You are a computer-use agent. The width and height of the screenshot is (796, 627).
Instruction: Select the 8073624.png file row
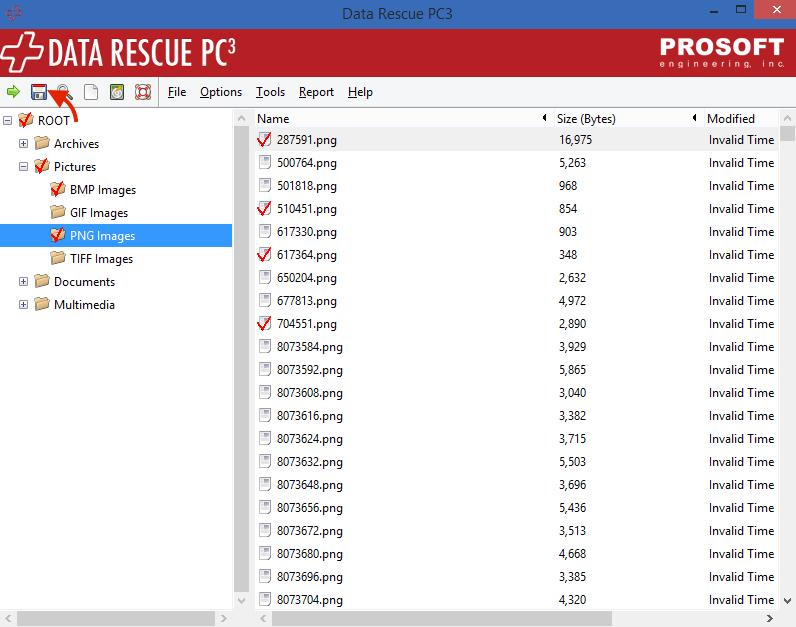click(516, 439)
